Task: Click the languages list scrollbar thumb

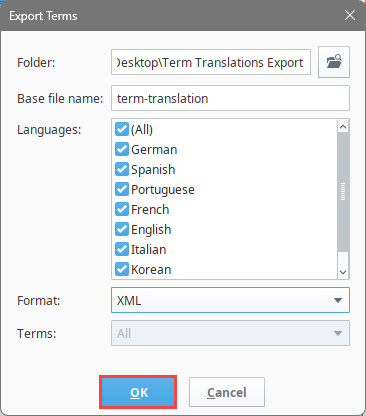Action: click(343, 192)
